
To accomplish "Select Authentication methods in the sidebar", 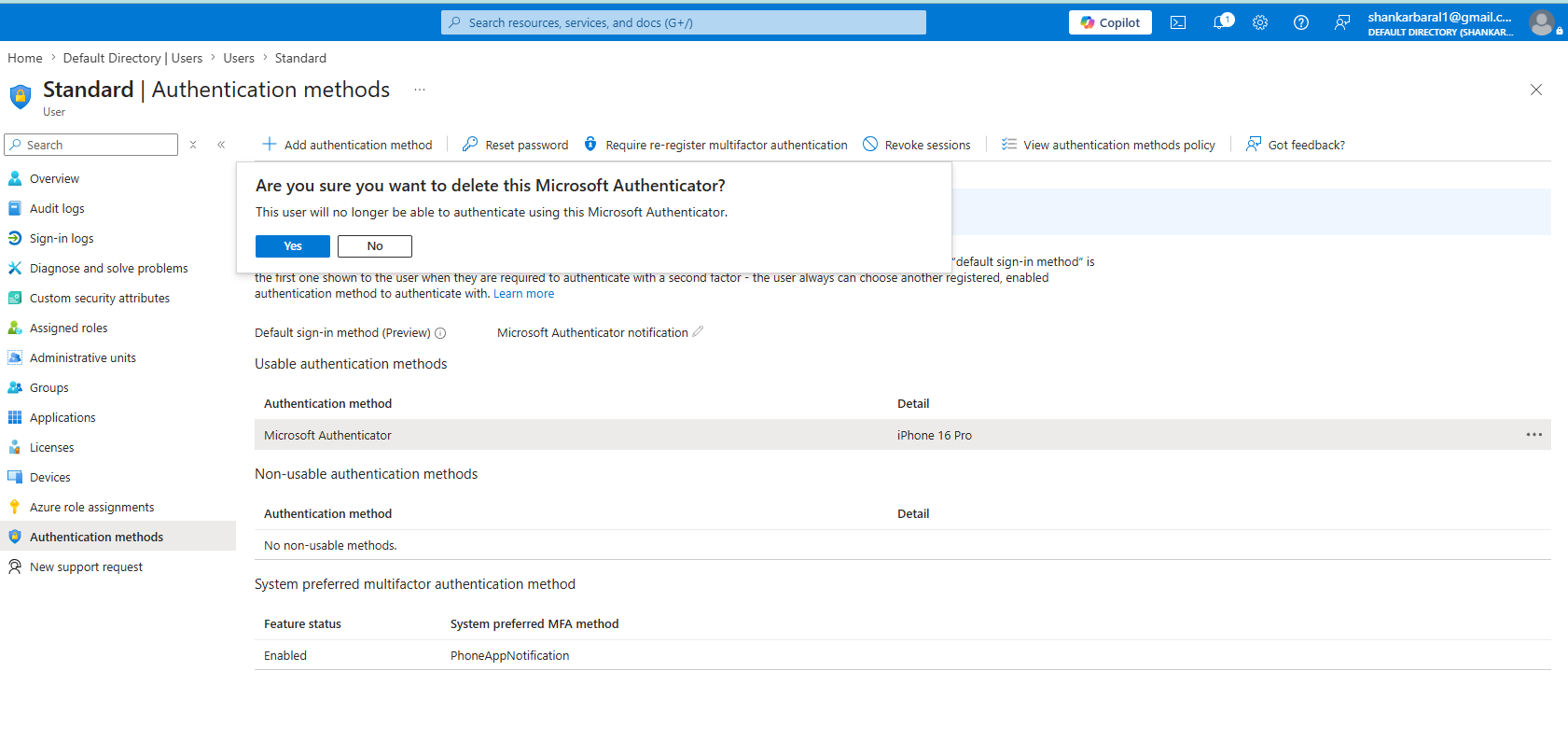I will (x=118, y=537).
